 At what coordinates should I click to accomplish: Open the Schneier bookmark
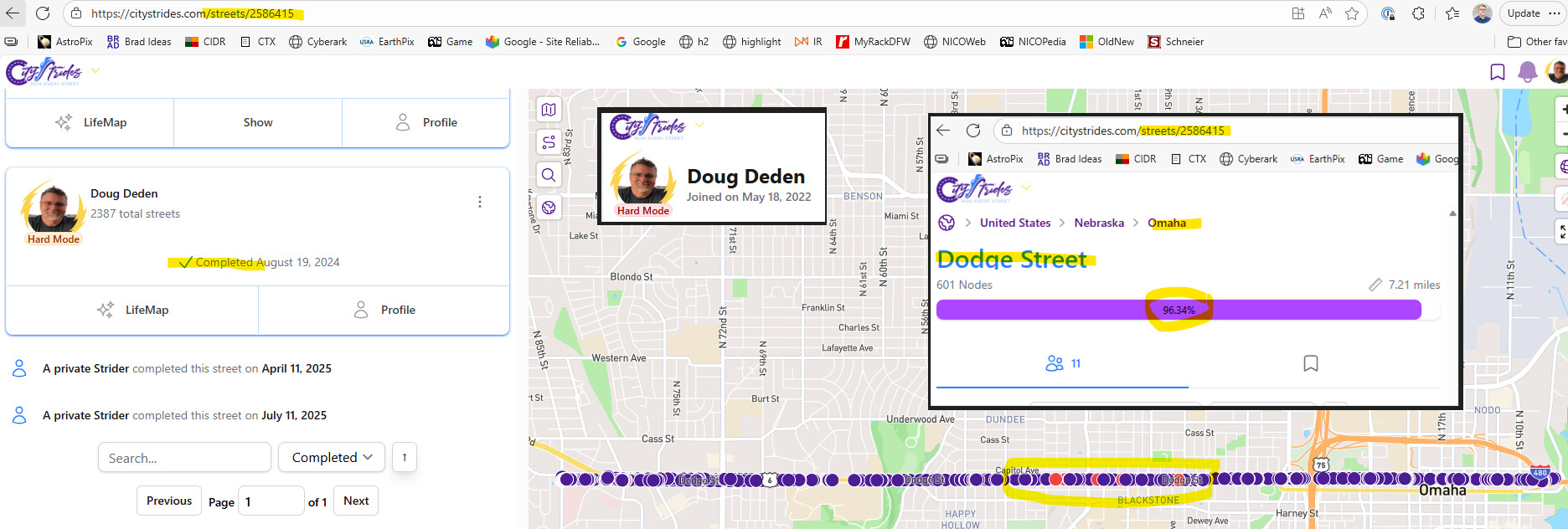(x=1175, y=42)
